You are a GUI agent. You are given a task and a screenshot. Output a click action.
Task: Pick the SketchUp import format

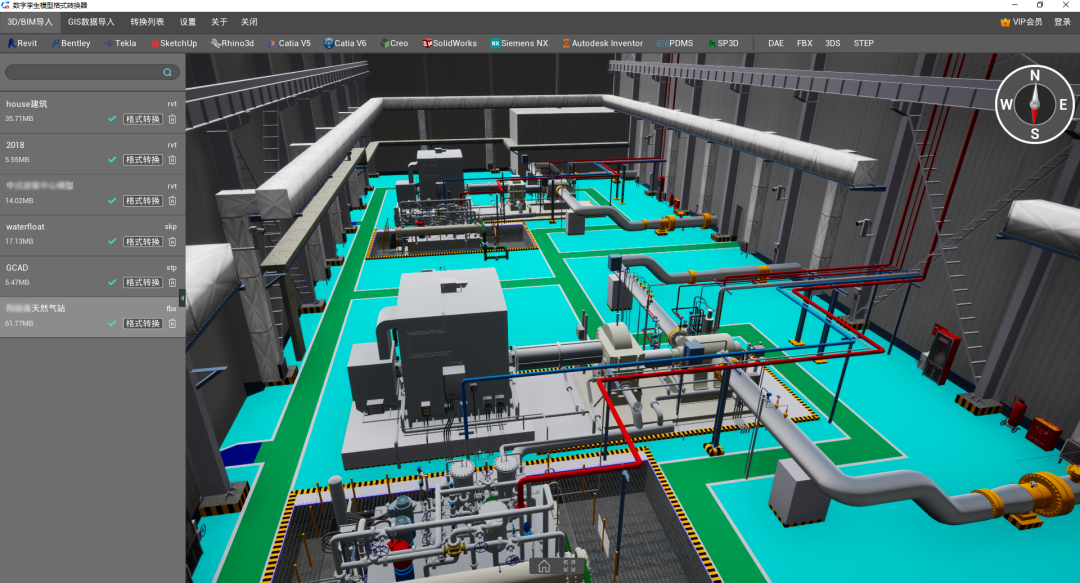tap(174, 43)
